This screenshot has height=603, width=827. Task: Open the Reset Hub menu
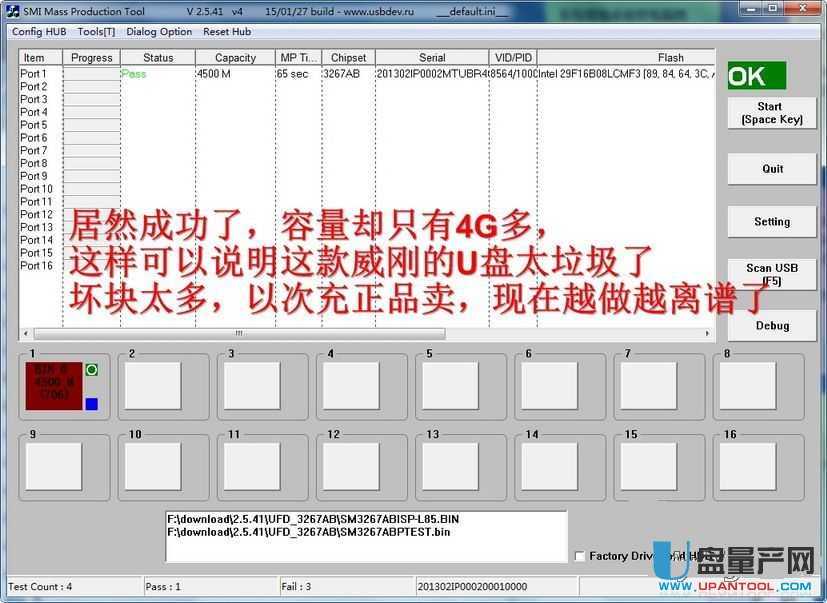[227, 32]
